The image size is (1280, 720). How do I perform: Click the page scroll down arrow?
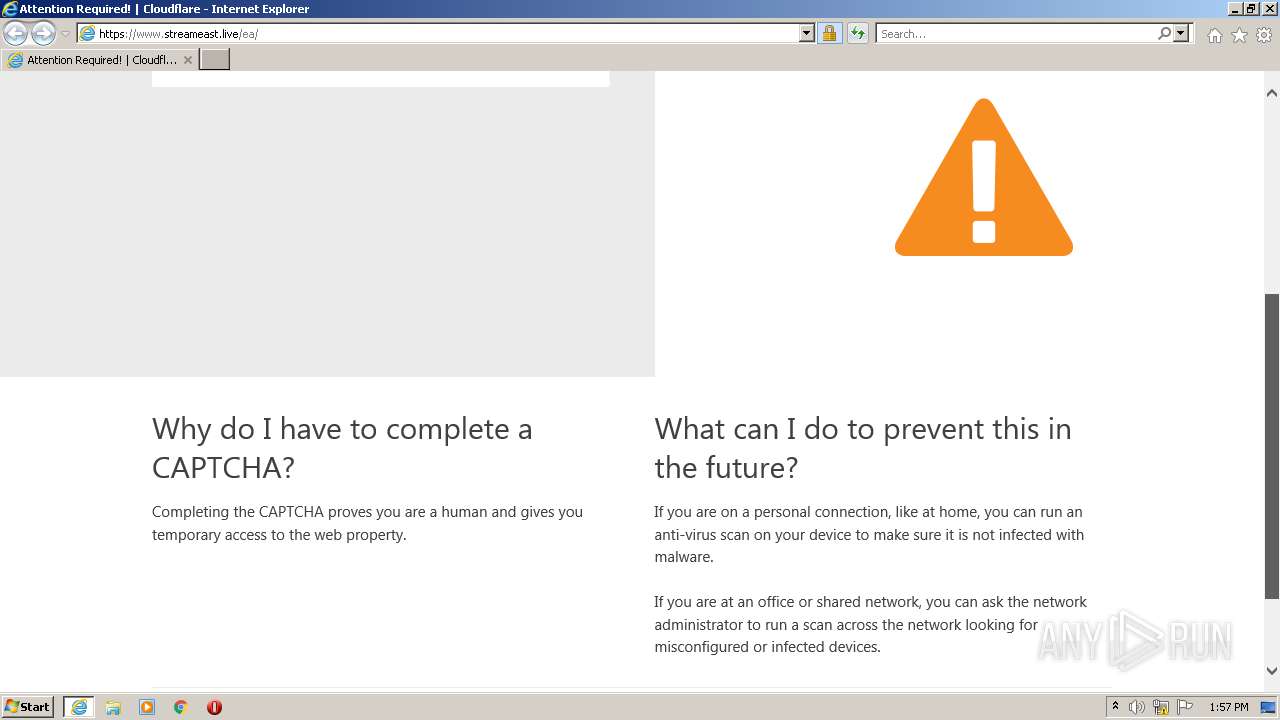click(x=1272, y=672)
